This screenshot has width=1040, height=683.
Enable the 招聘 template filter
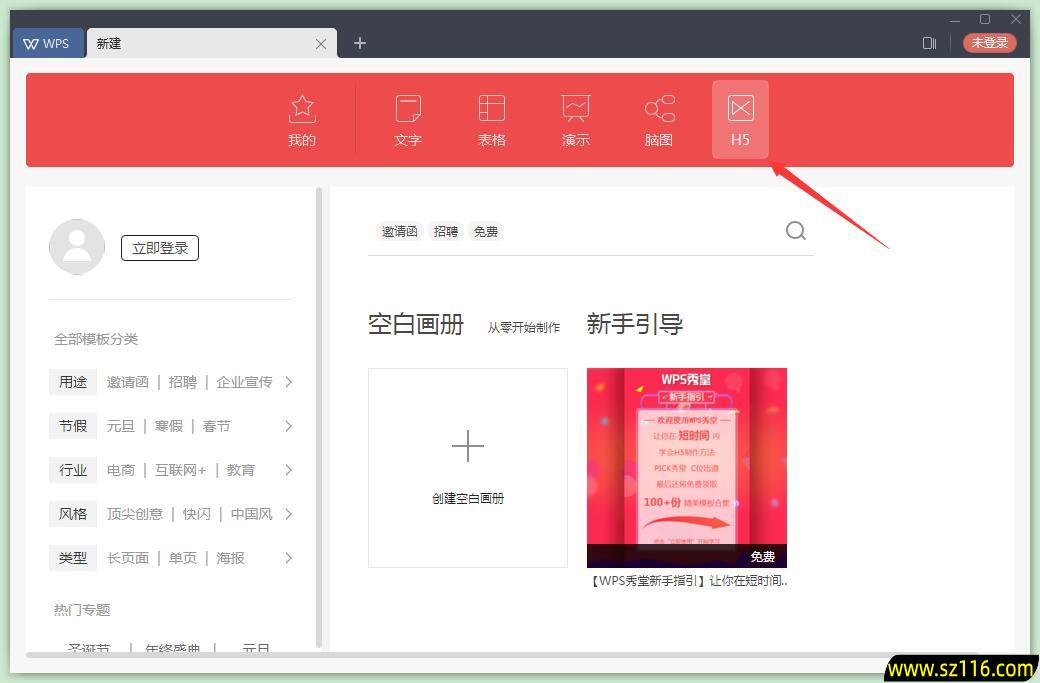pos(445,231)
